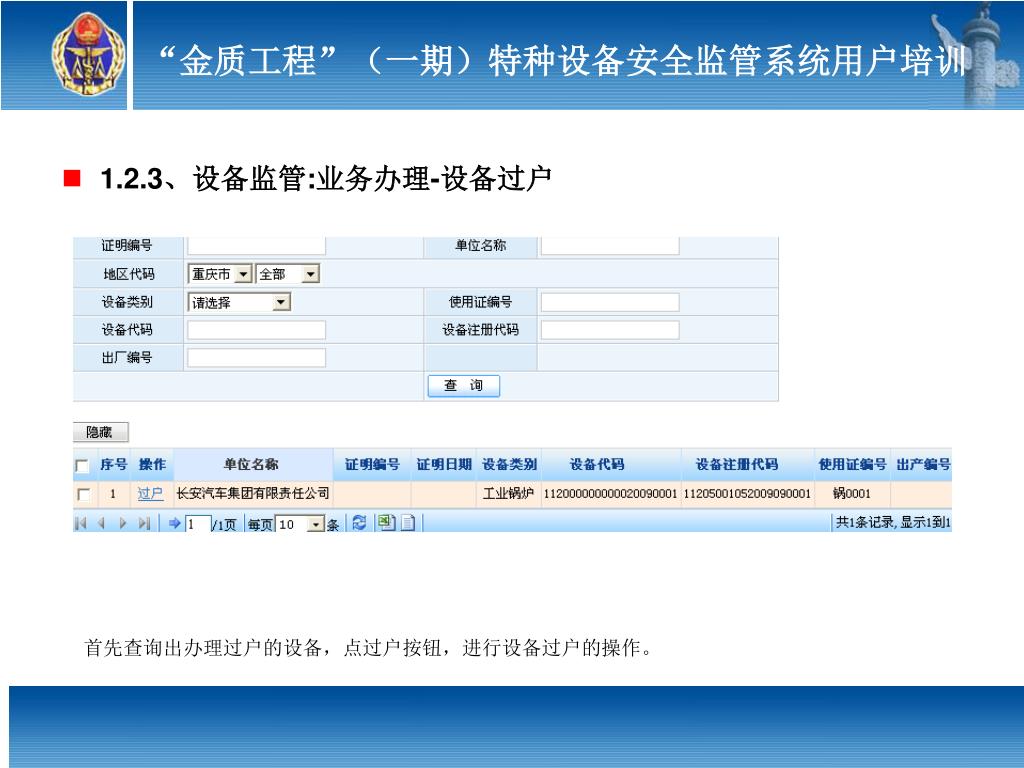Check the row for 长安汽车集团有限责任公司
The height and width of the screenshot is (768, 1024).
pyautogui.click(x=84, y=494)
